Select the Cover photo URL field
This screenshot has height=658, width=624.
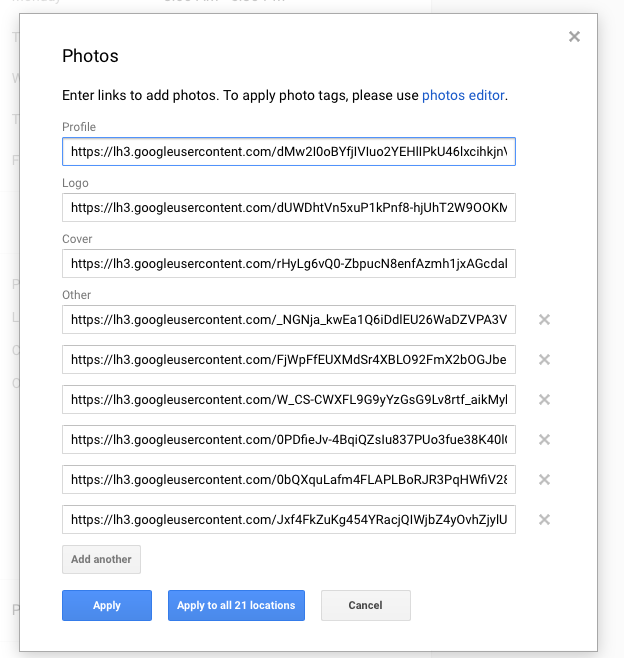289,264
